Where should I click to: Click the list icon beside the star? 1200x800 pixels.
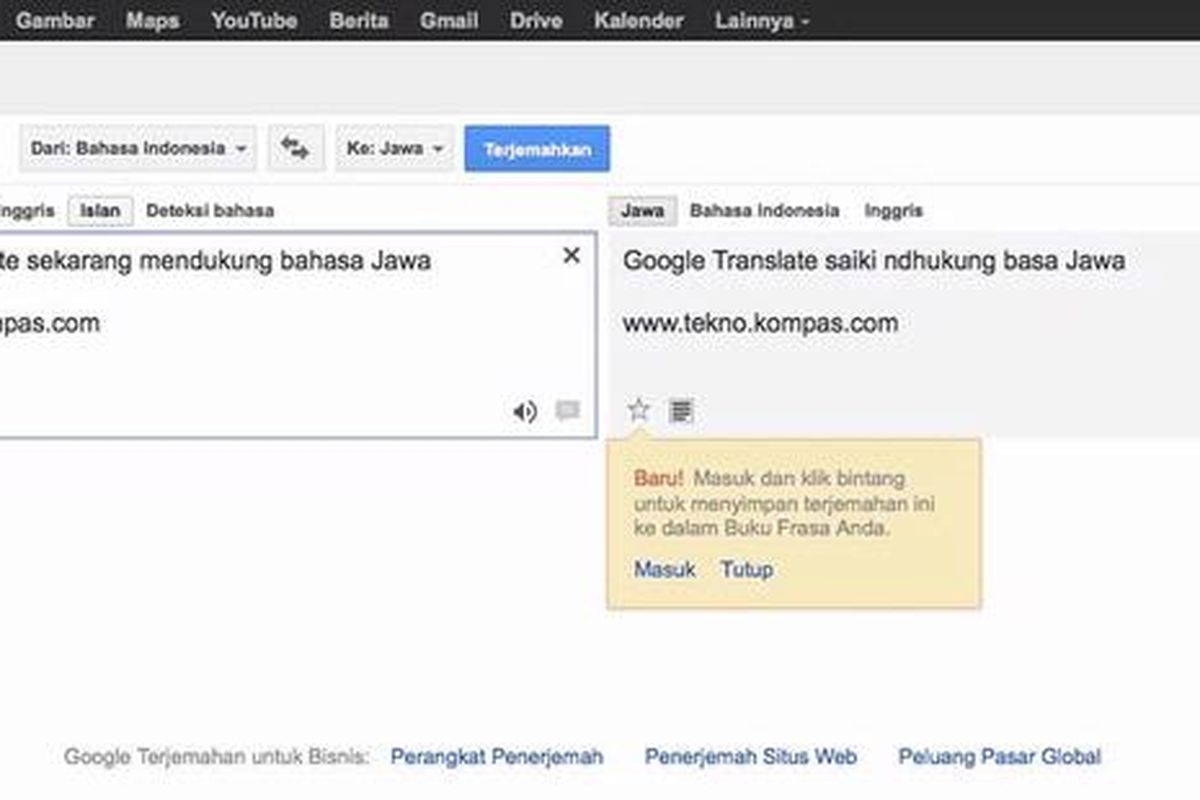click(681, 410)
